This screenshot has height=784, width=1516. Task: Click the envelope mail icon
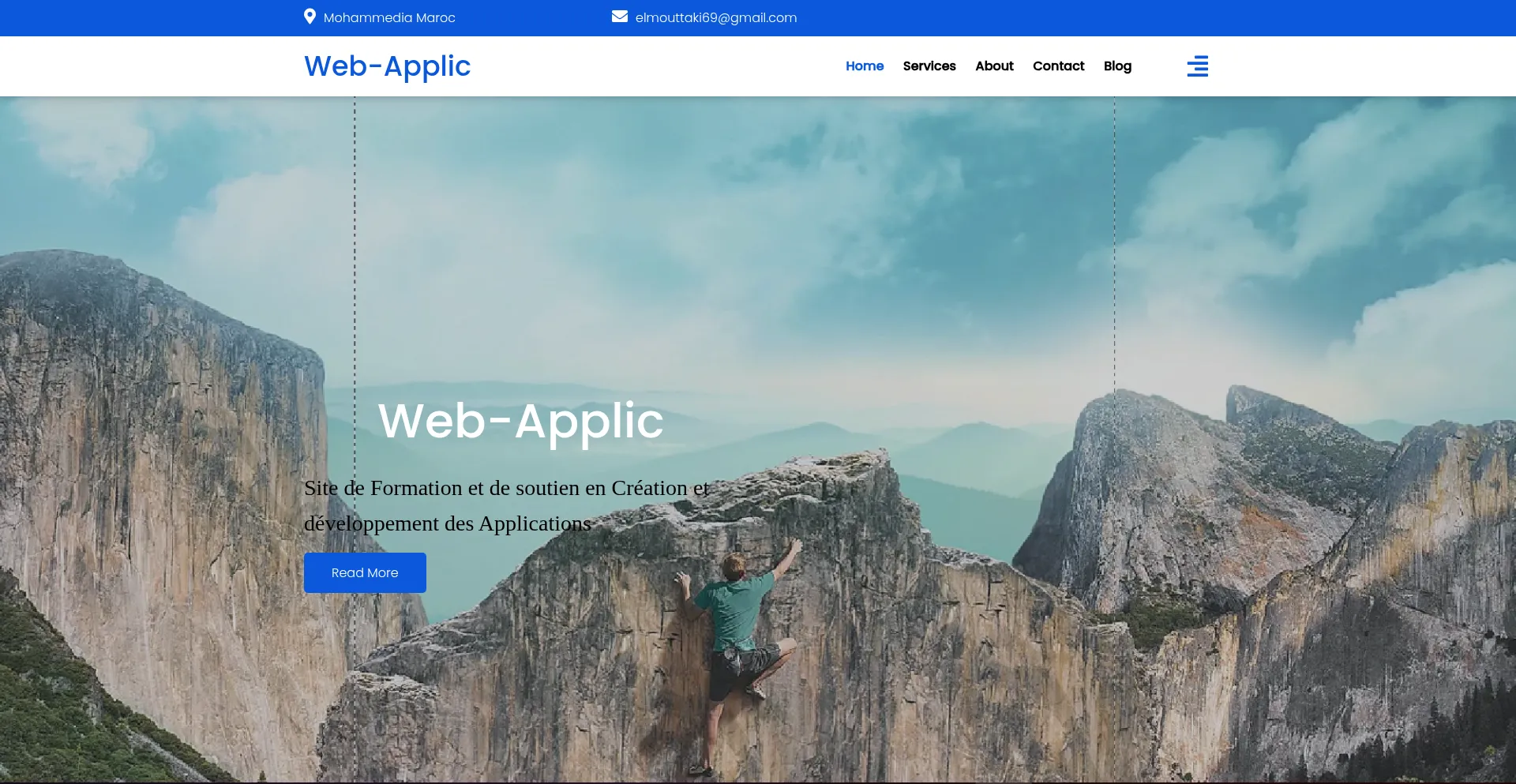click(x=619, y=17)
